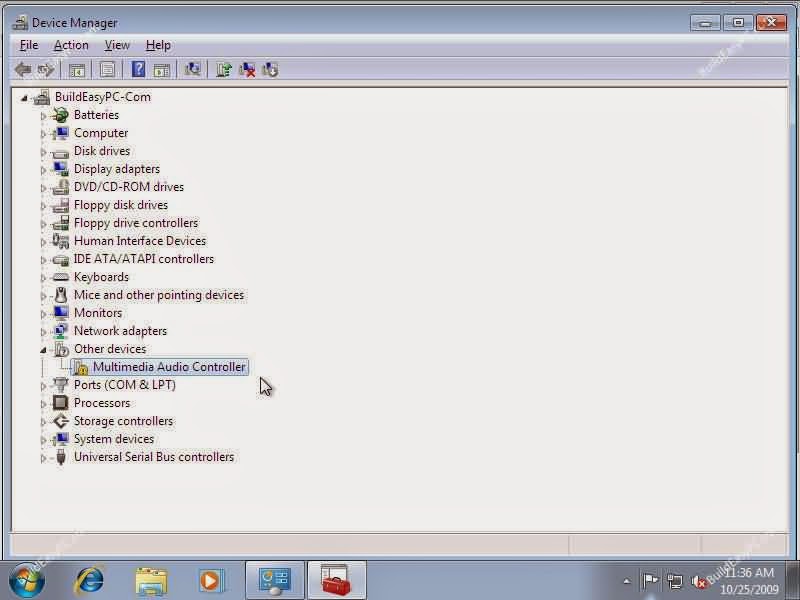This screenshot has height=600, width=800.
Task: Click the Back navigation arrow
Action: 22,69
